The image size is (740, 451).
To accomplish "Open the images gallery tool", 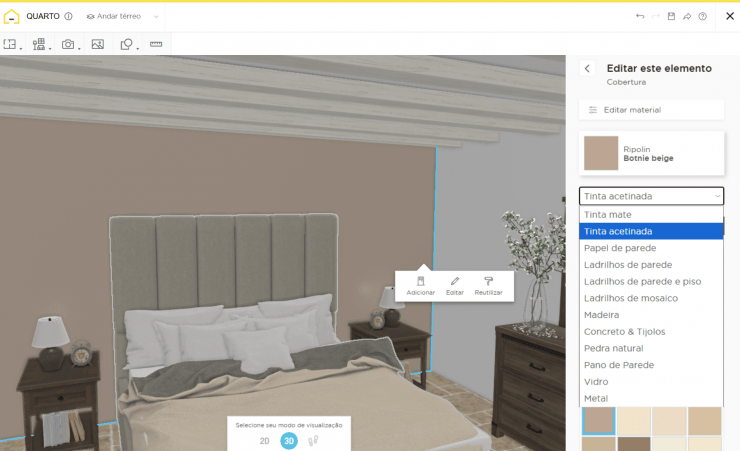I will click(98, 44).
